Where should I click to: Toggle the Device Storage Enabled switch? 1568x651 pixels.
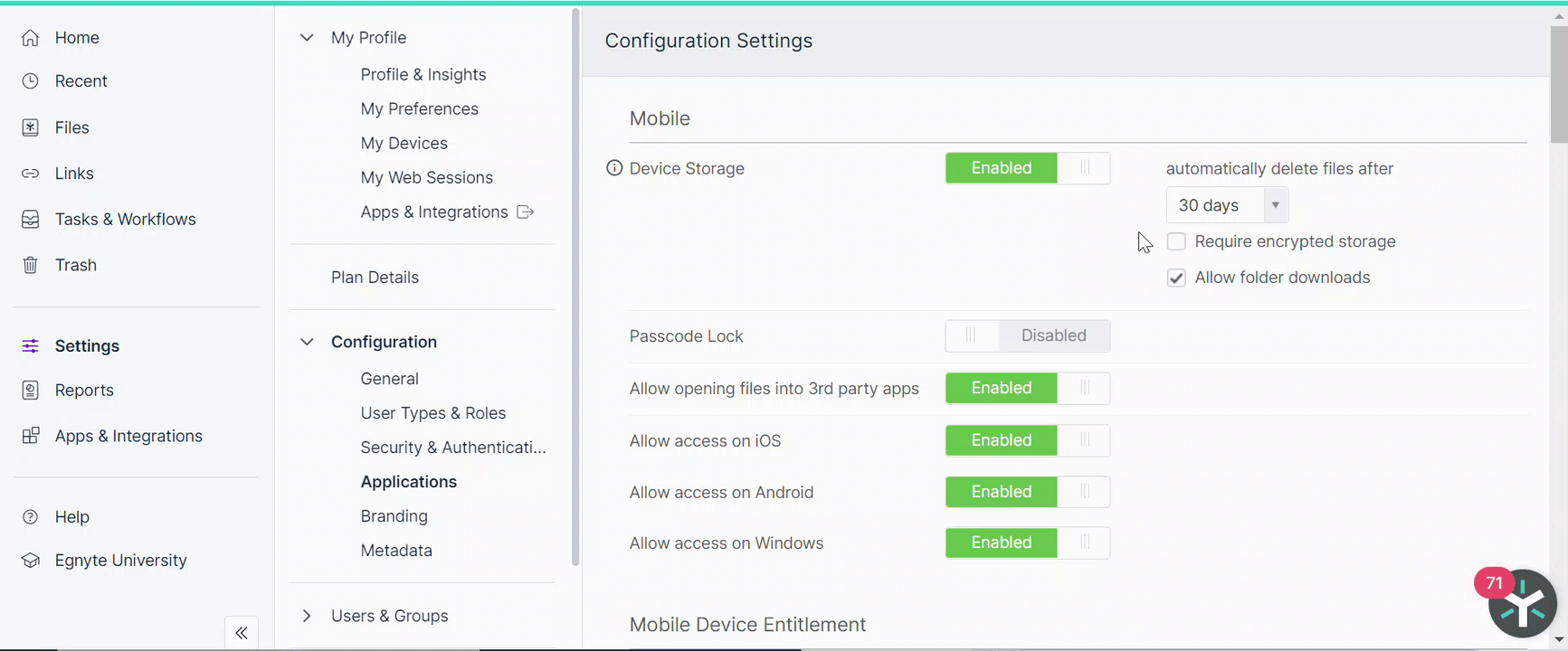(1028, 168)
